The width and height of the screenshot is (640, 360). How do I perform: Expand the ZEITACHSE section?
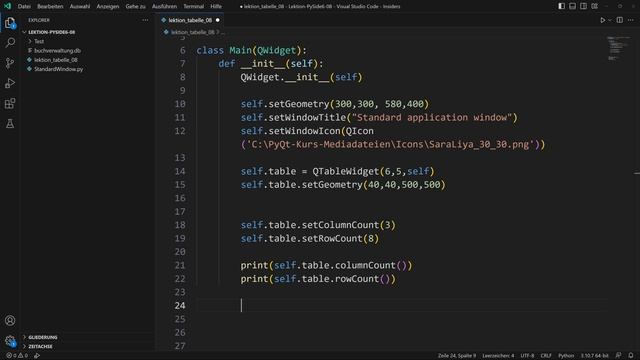(40, 346)
